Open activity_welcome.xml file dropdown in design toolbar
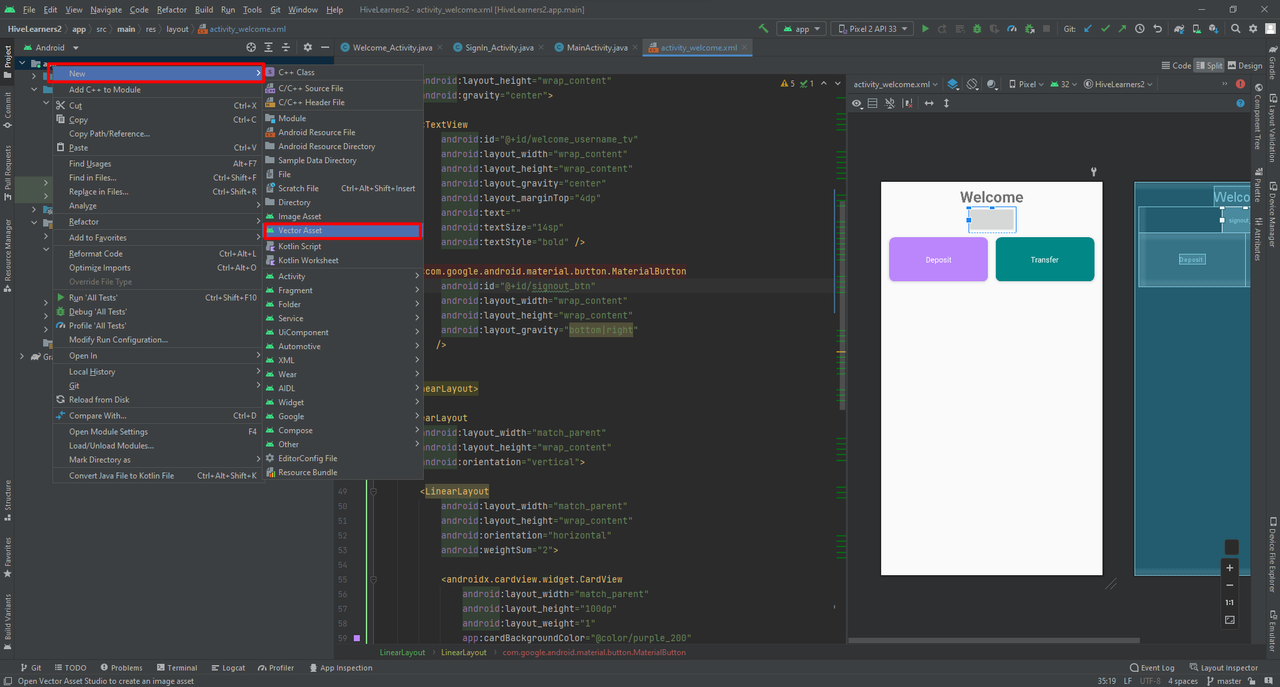Image resolution: width=1280 pixels, height=687 pixels. [x=896, y=84]
